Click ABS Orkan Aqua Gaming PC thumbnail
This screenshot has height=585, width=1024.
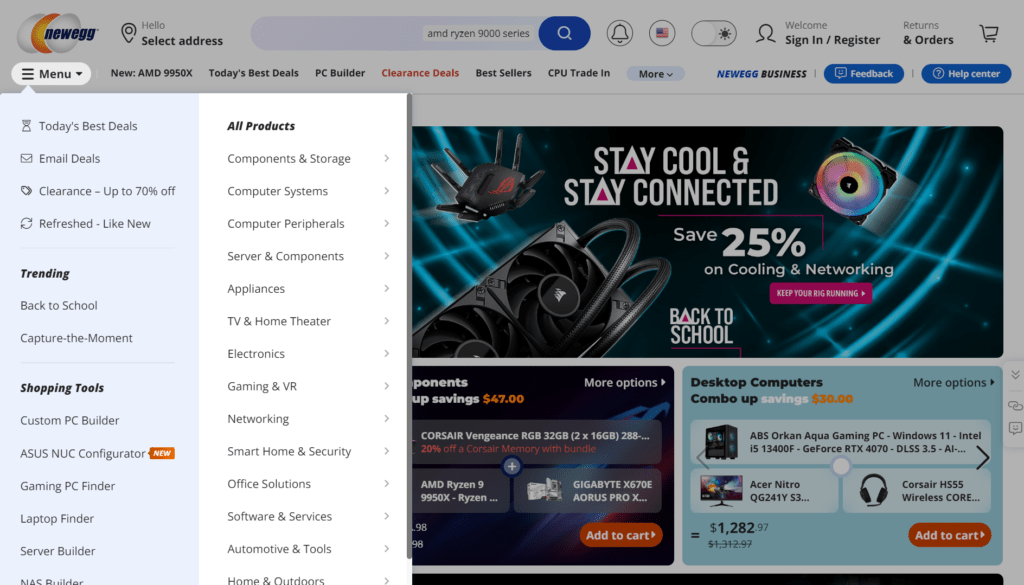[721, 442]
